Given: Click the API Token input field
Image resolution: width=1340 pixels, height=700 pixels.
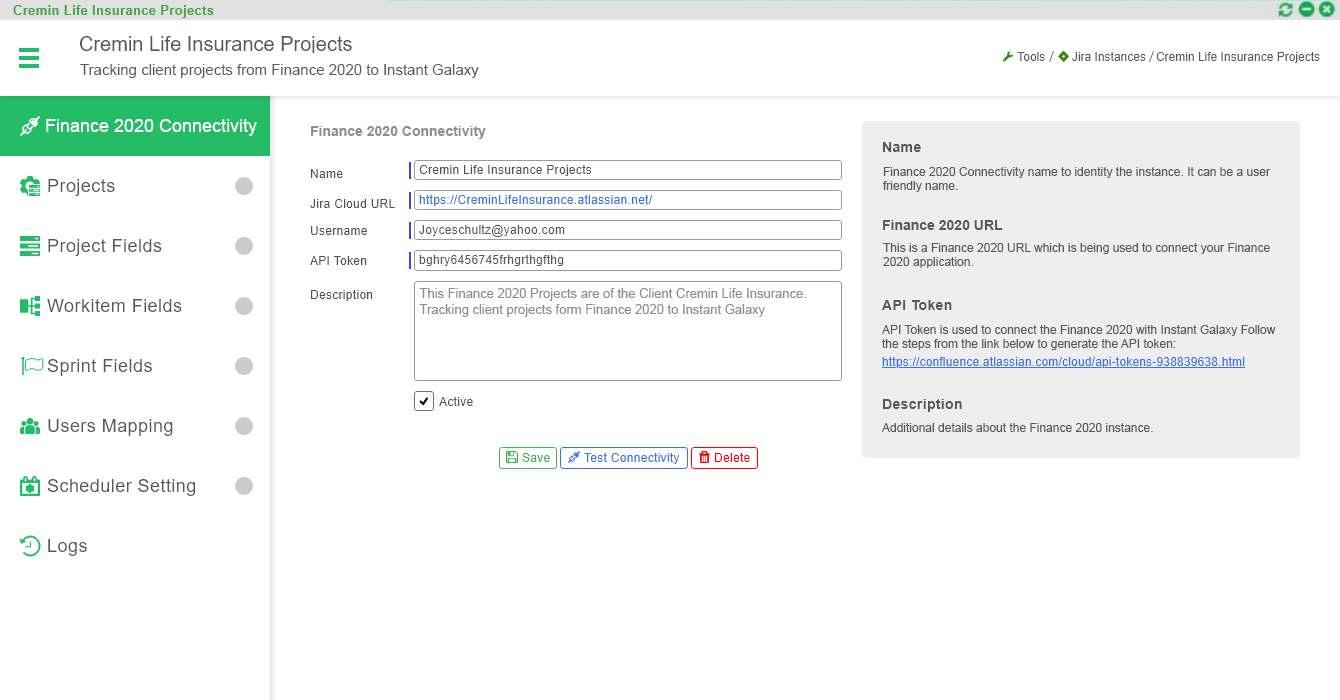Looking at the screenshot, I should tap(628, 260).
